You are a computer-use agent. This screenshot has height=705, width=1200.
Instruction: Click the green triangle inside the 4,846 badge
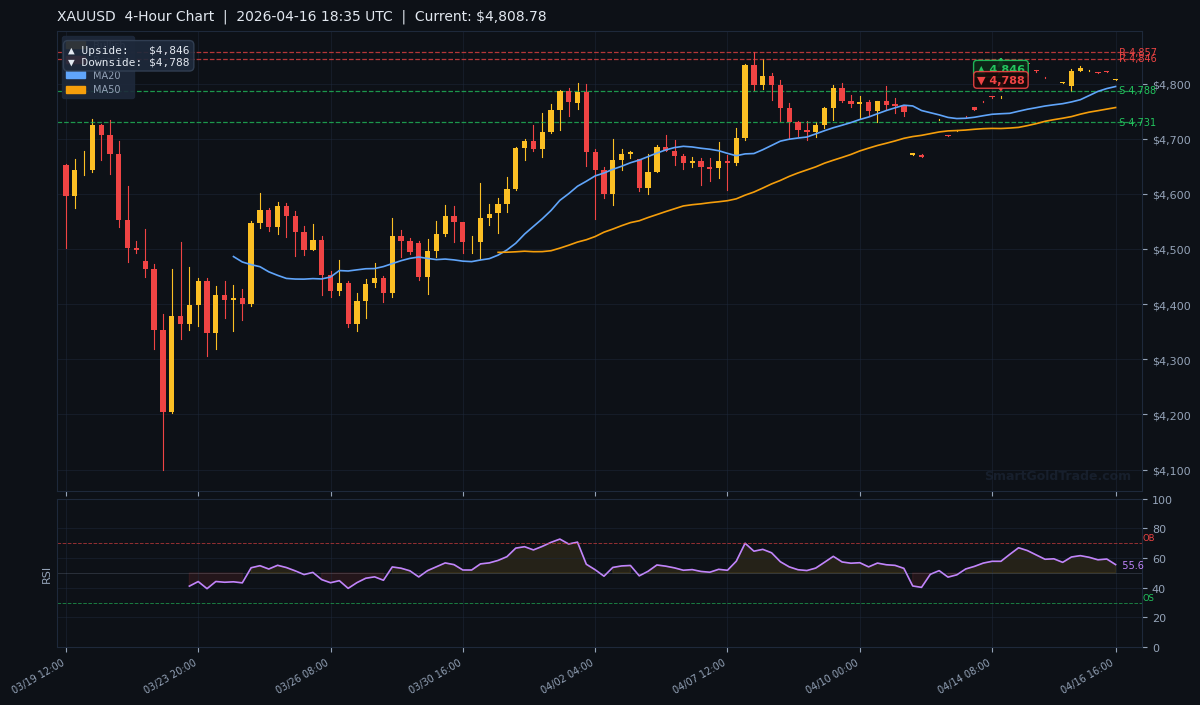pos(981,68)
